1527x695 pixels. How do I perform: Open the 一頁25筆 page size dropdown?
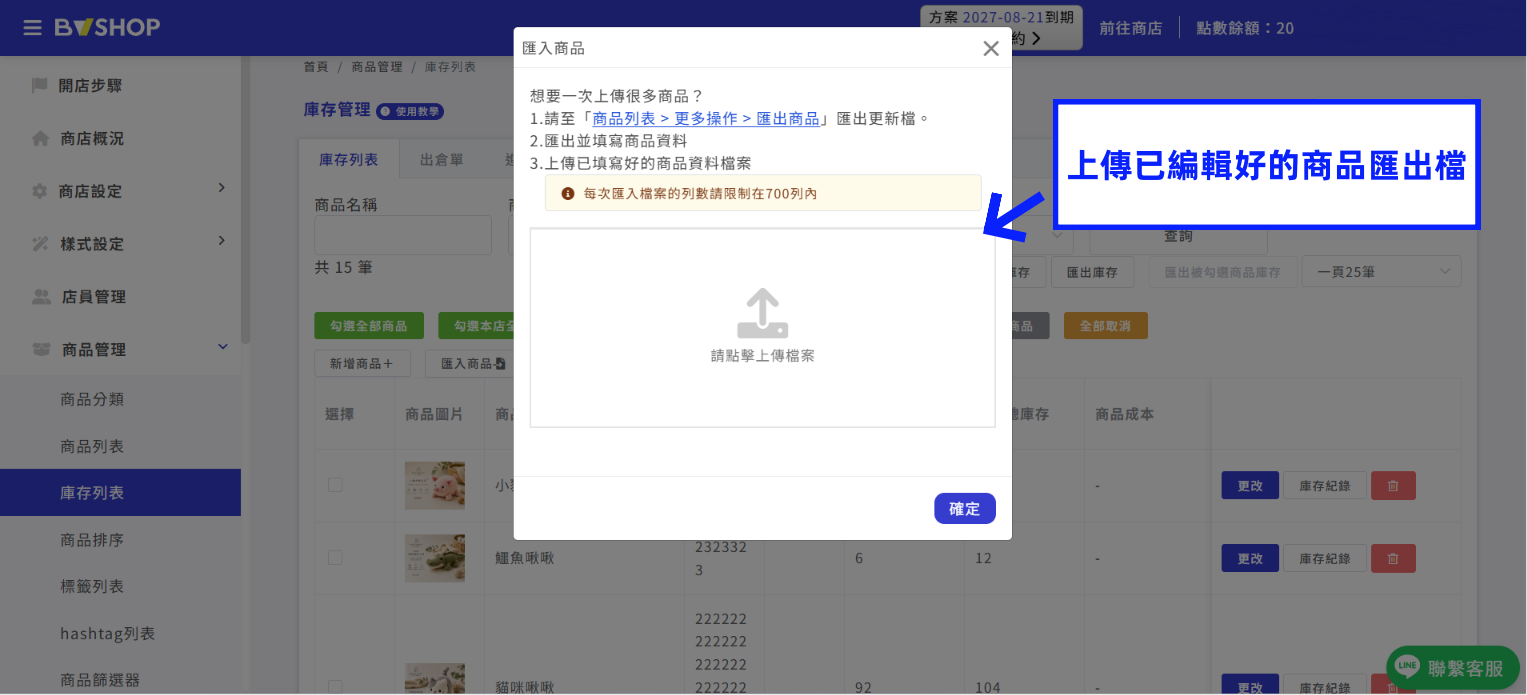1381,272
